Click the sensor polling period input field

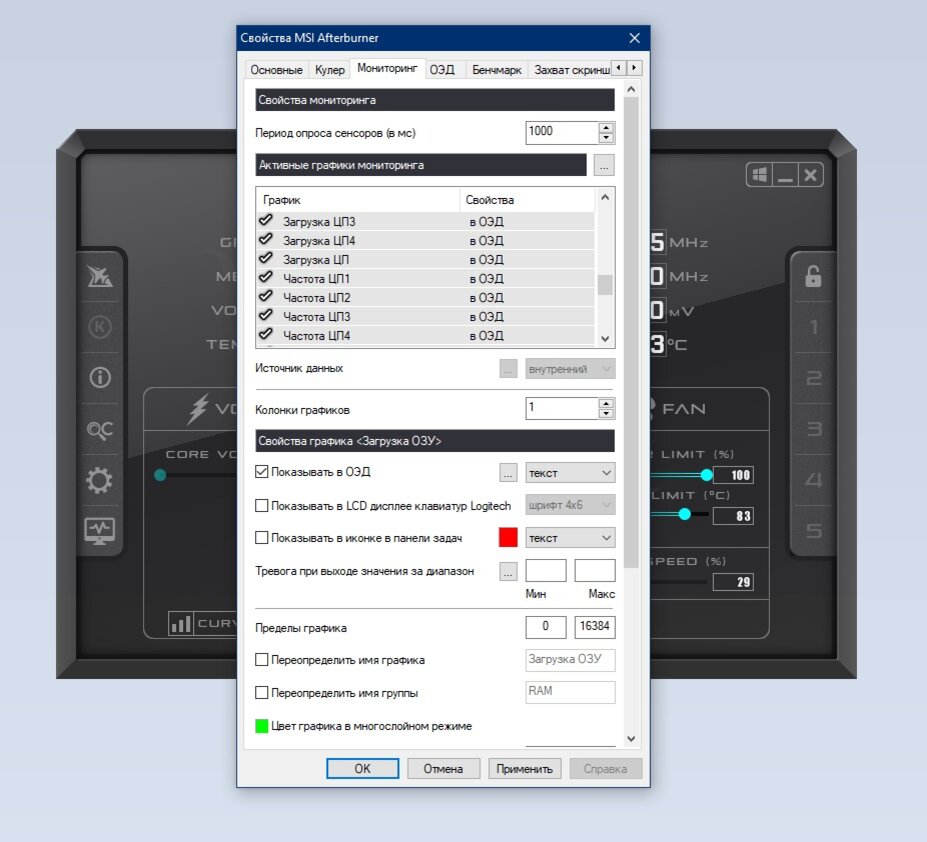point(562,132)
